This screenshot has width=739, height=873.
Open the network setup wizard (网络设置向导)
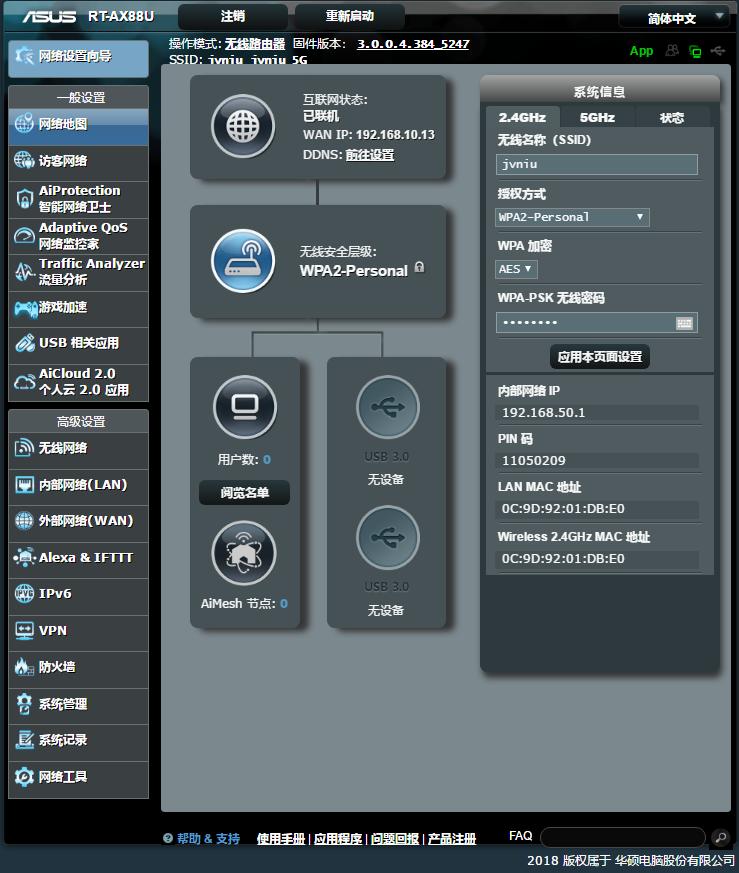(x=79, y=58)
